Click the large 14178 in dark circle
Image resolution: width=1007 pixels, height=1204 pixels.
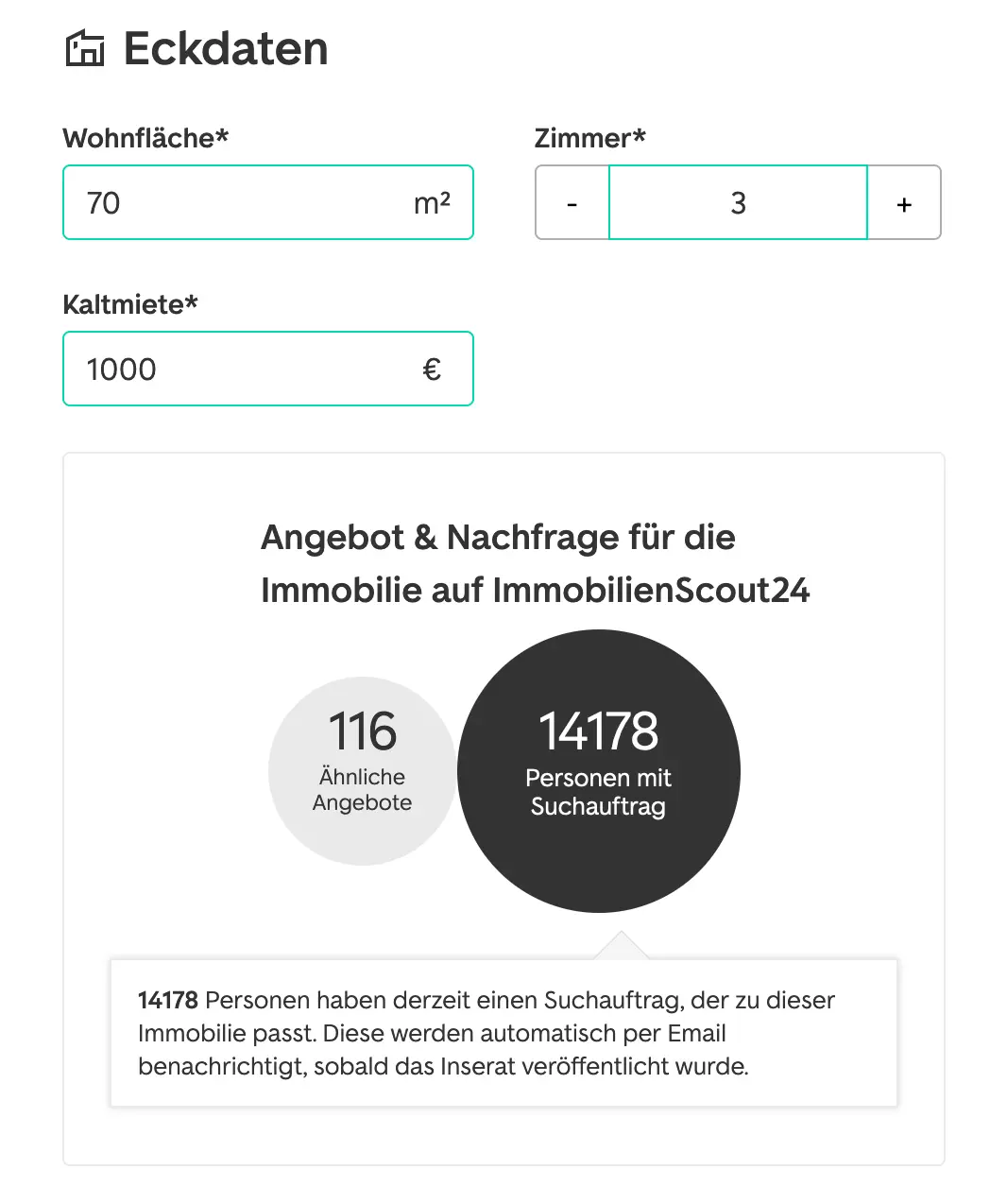599,731
